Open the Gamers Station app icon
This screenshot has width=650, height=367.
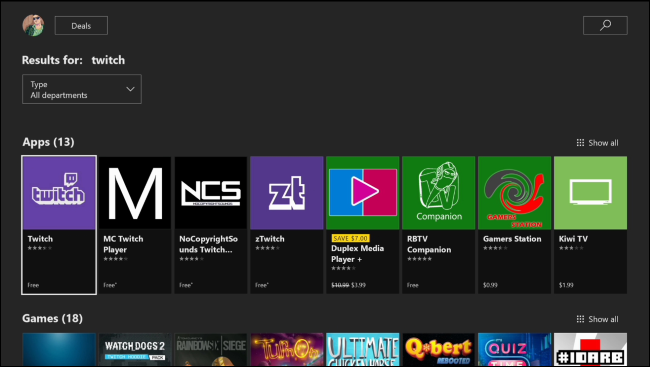514,193
